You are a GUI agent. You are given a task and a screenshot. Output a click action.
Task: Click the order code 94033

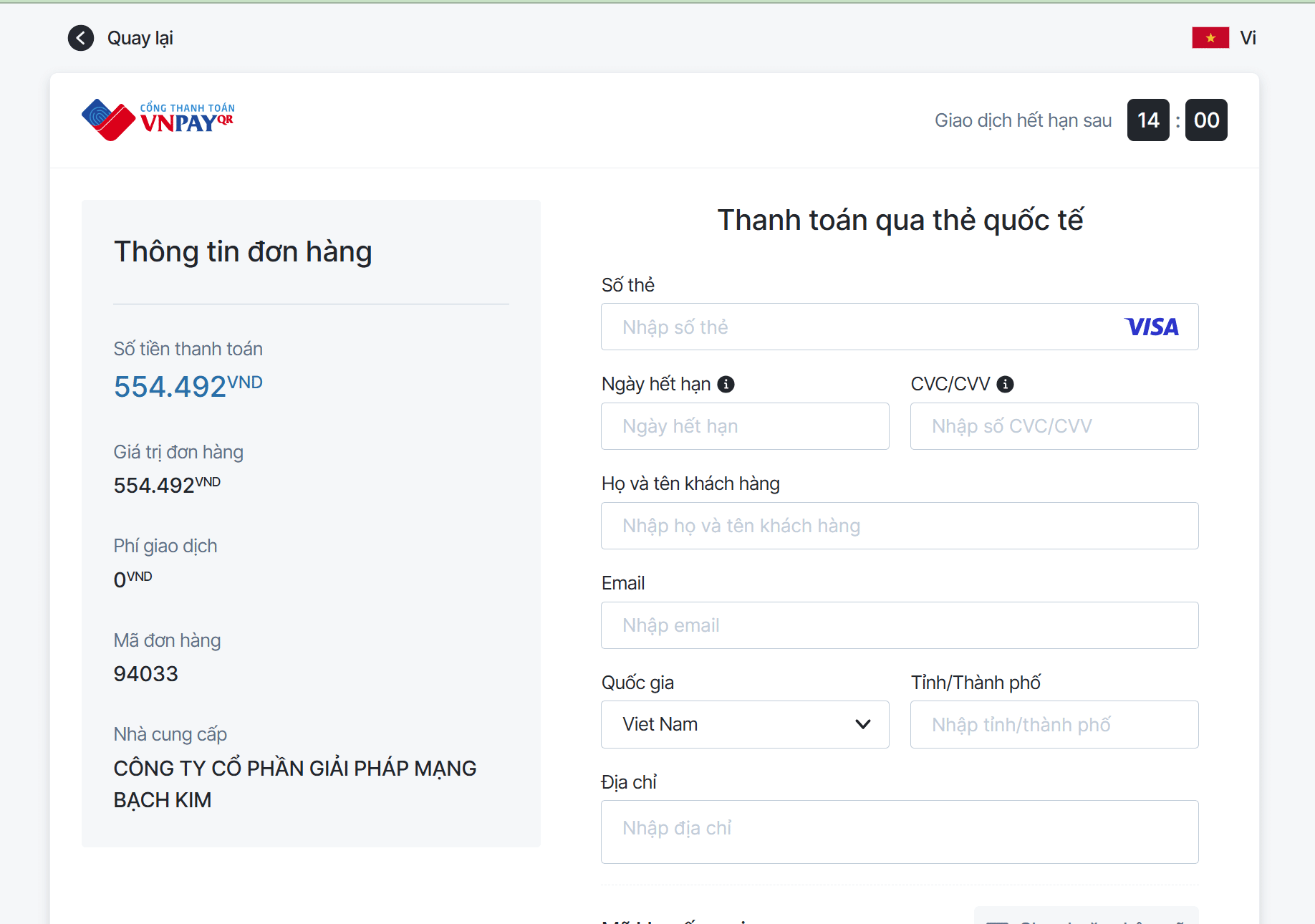pos(146,674)
